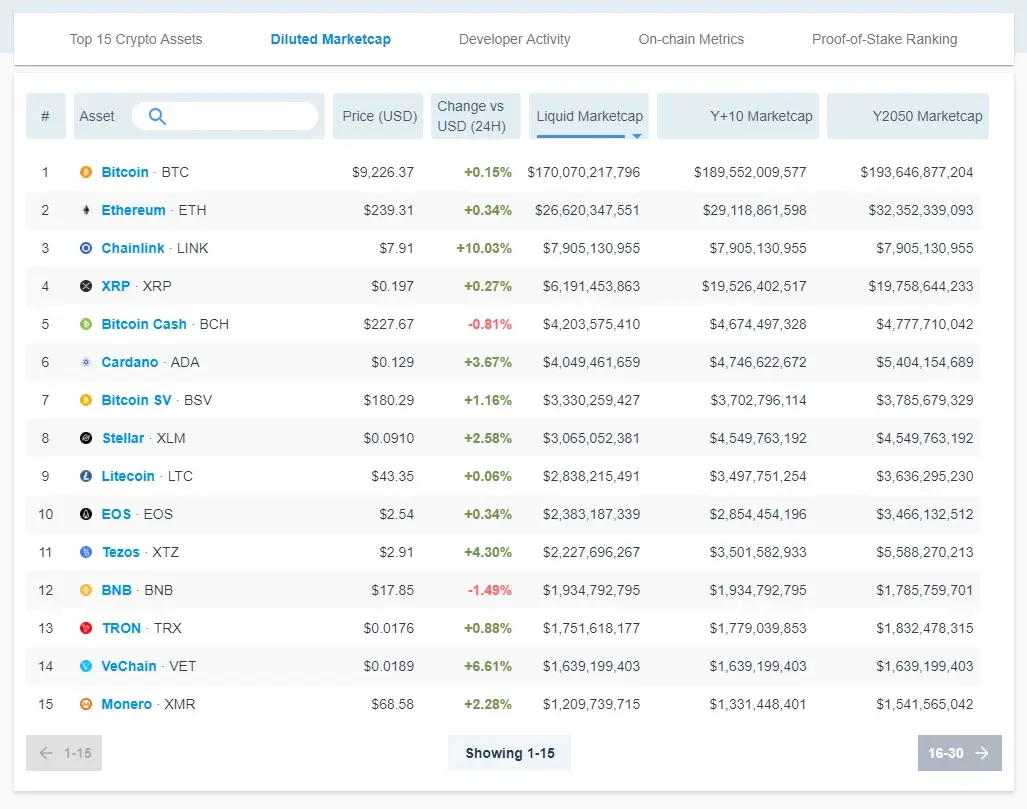Open the Cardano asset link
Image resolution: width=1027 pixels, height=809 pixels.
click(130, 362)
